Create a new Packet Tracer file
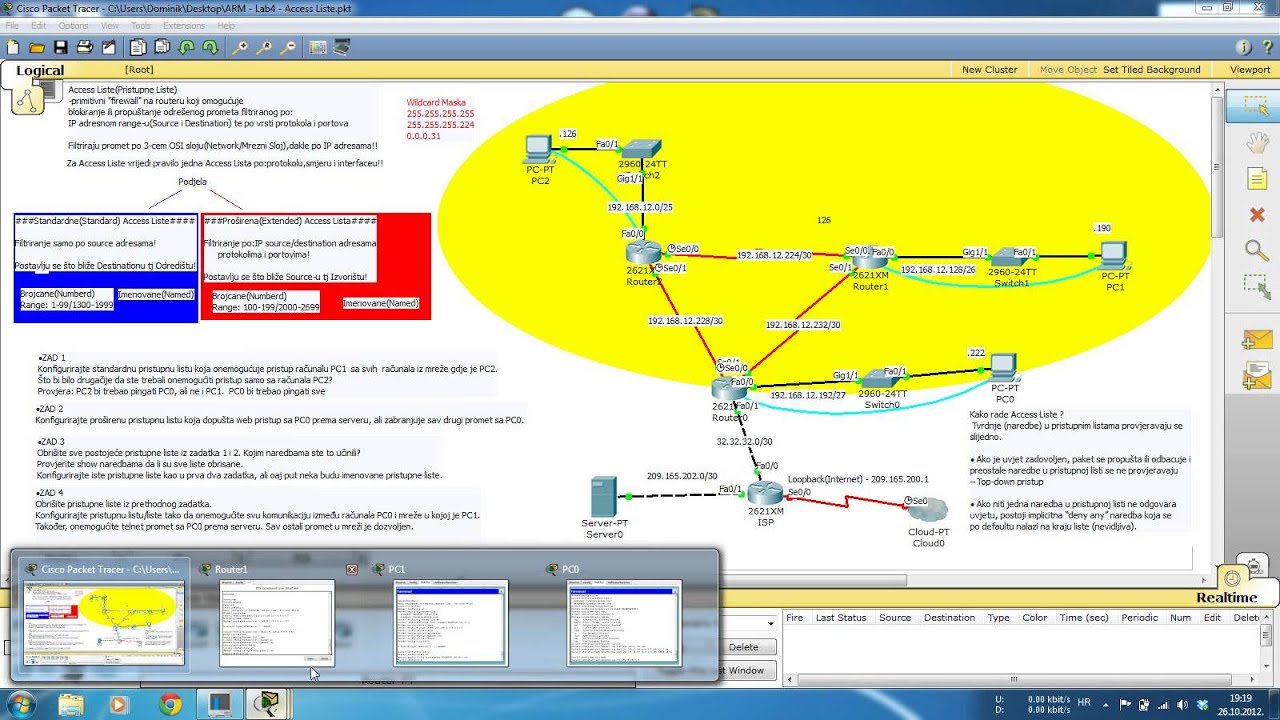This screenshot has height=720, width=1280. point(13,47)
